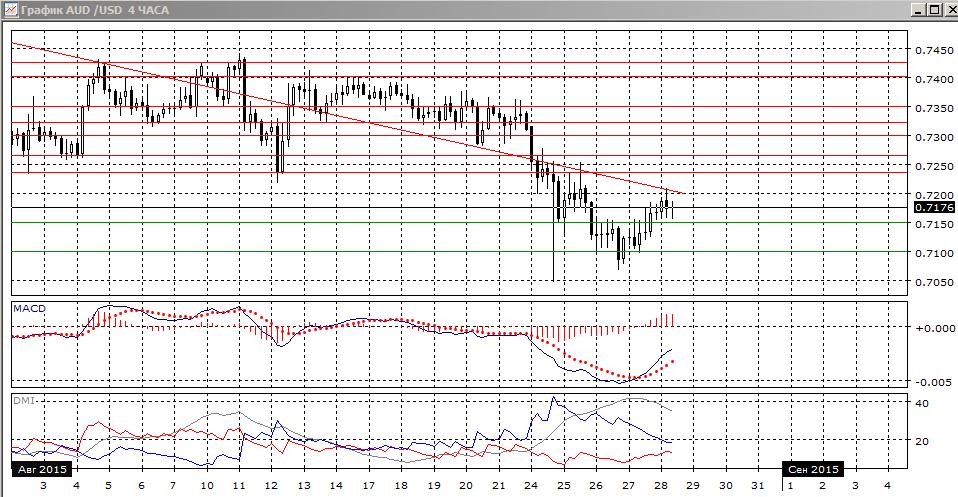The height and width of the screenshot is (497, 958).
Task: Click the chart icon in title bar
Action: click(x=10, y=10)
